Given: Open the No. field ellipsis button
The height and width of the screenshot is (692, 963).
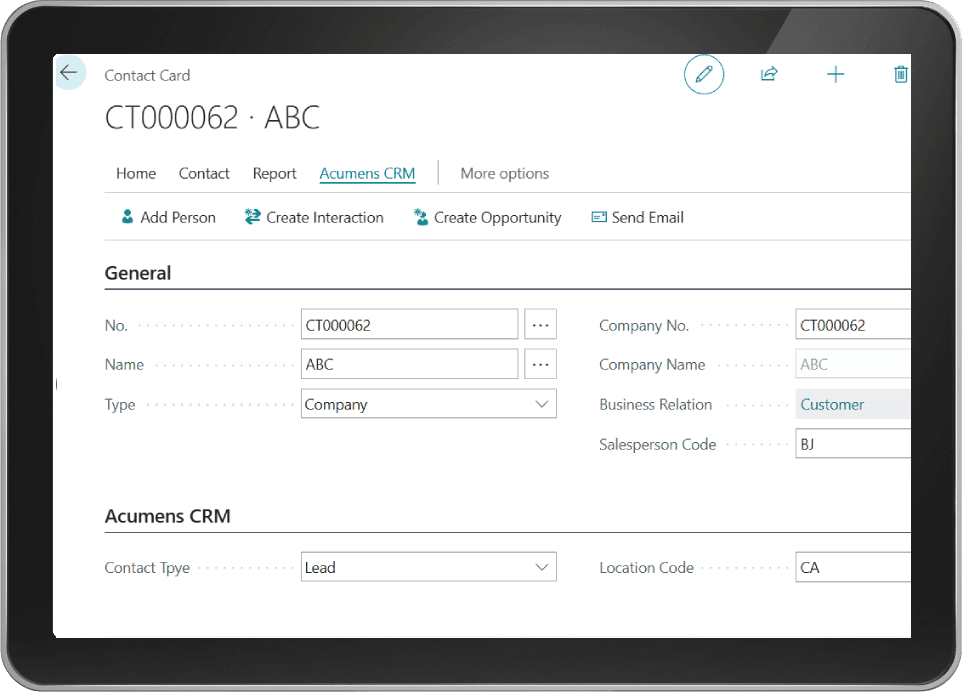Looking at the screenshot, I should (540, 324).
